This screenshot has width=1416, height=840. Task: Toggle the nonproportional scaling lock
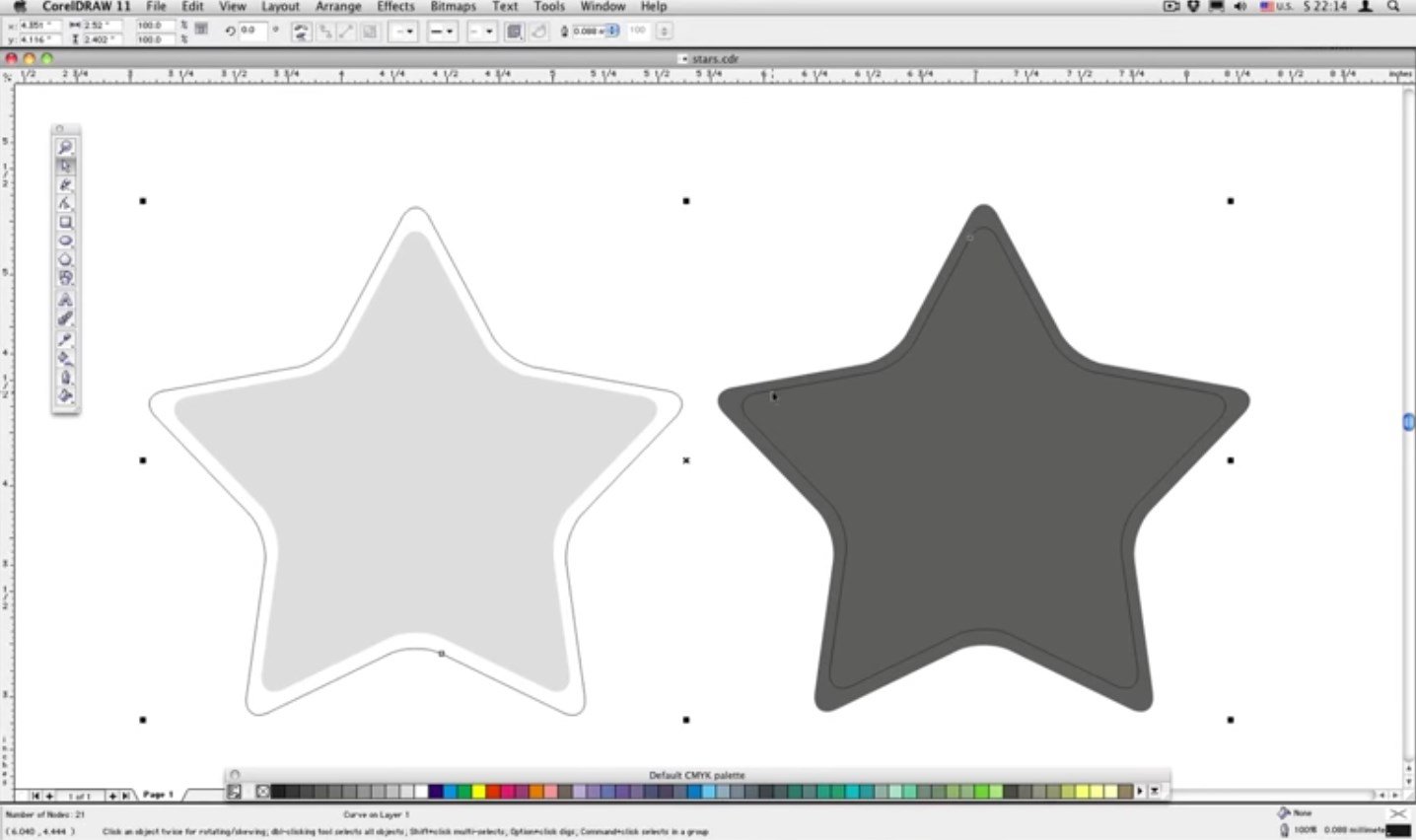click(x=200, y=31)
